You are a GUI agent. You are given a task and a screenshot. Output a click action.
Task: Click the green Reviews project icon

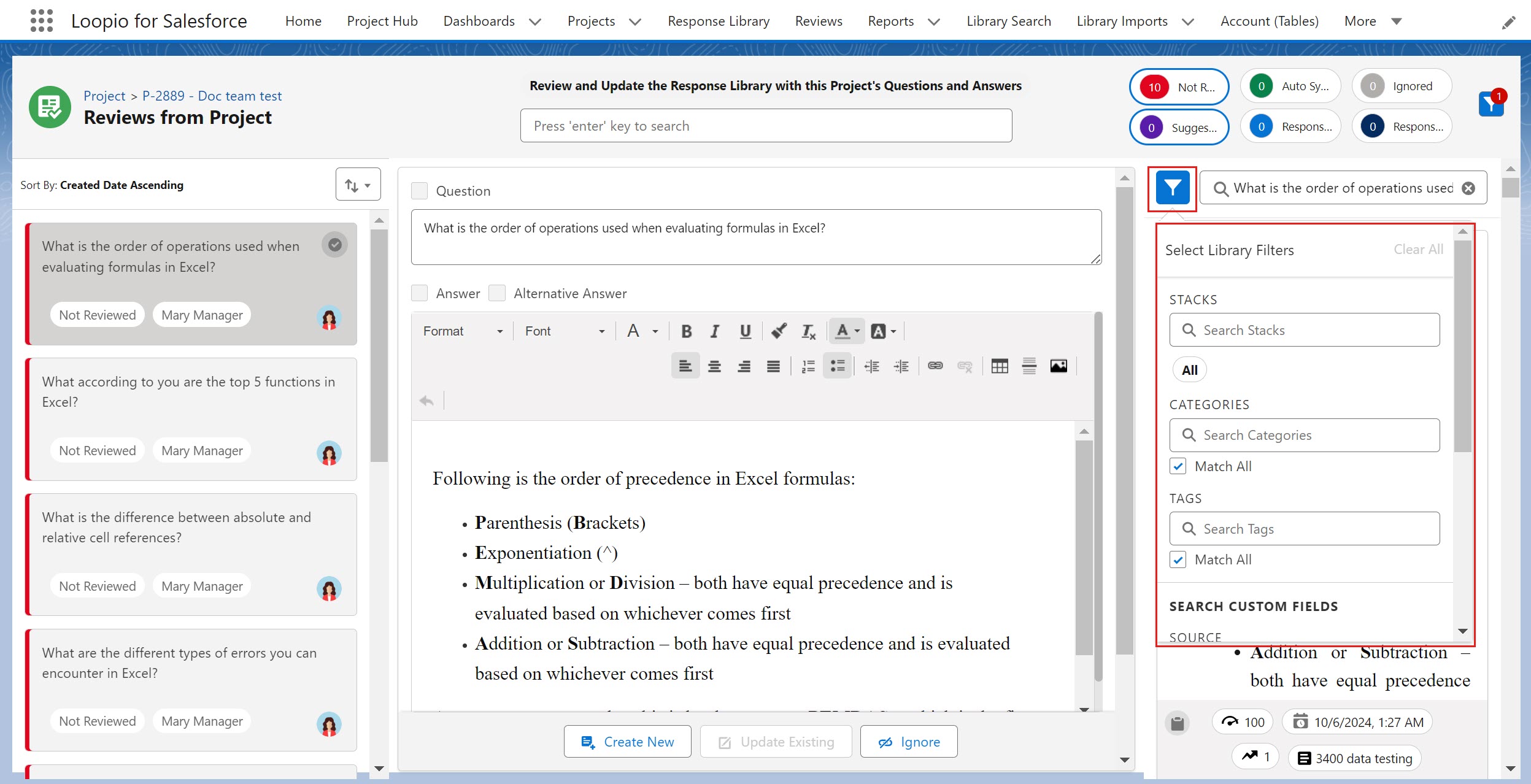(x=50, y=107)
